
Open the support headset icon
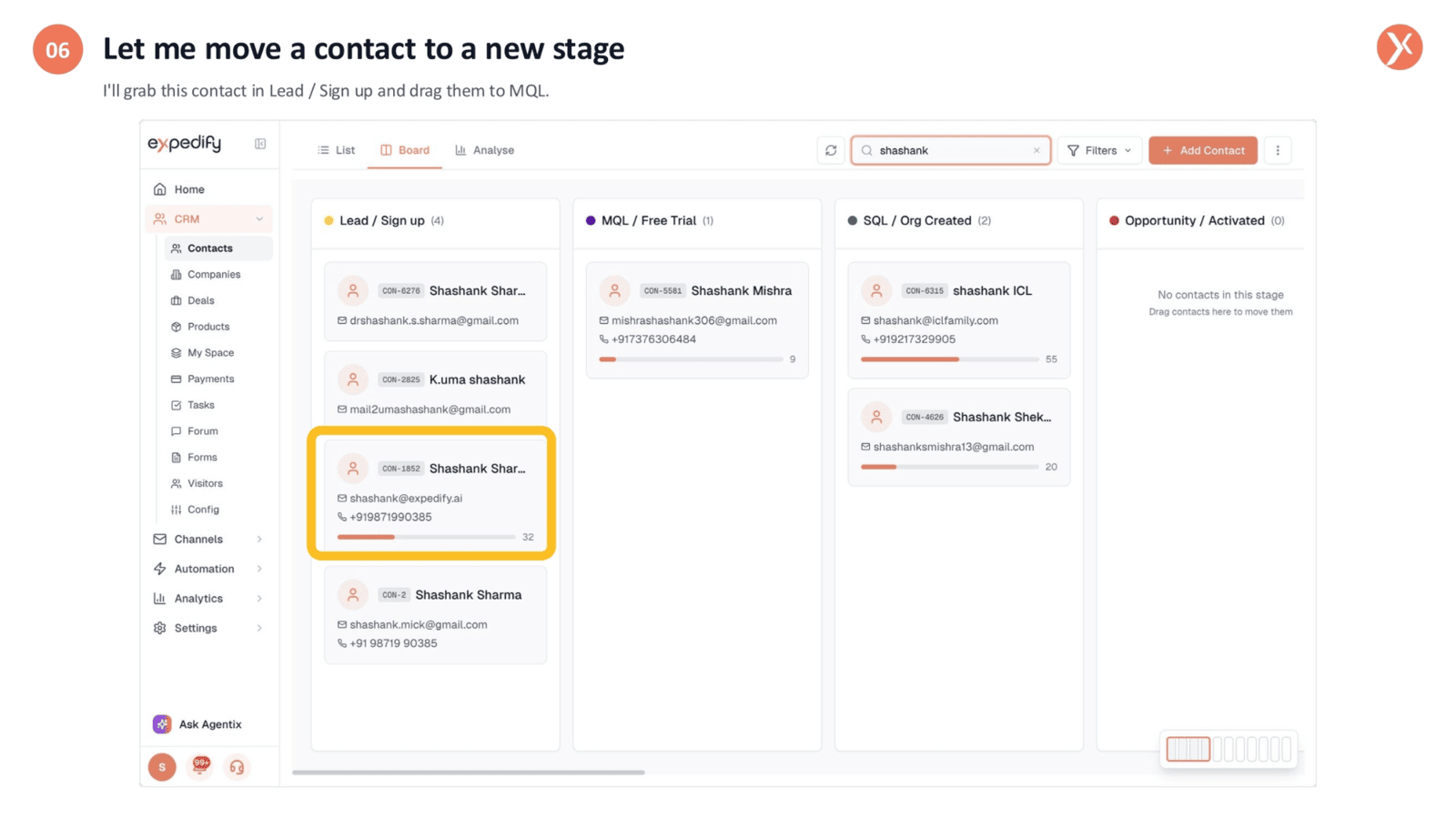pos(237,767)
